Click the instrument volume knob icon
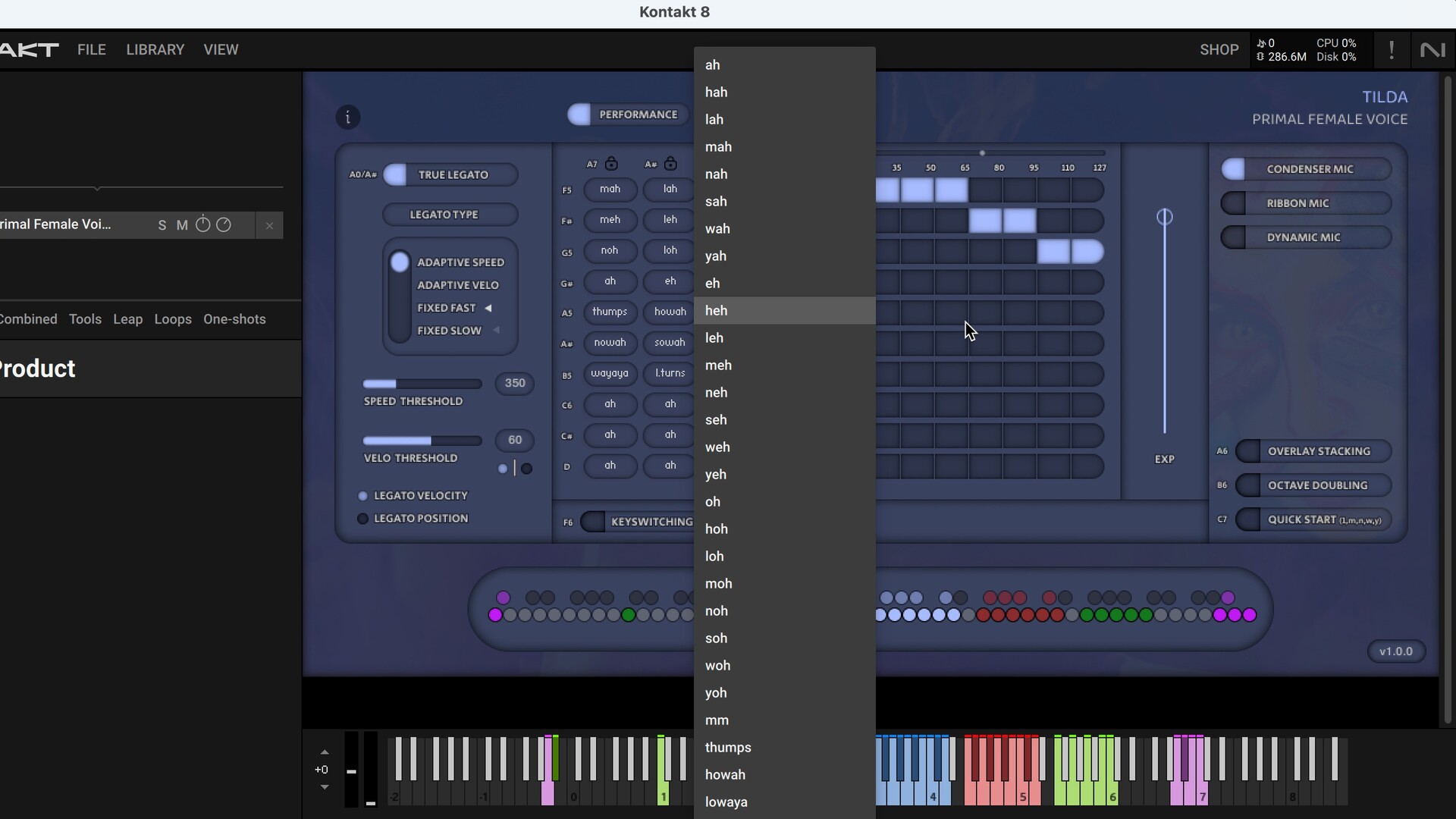 (x=224, y=224)
